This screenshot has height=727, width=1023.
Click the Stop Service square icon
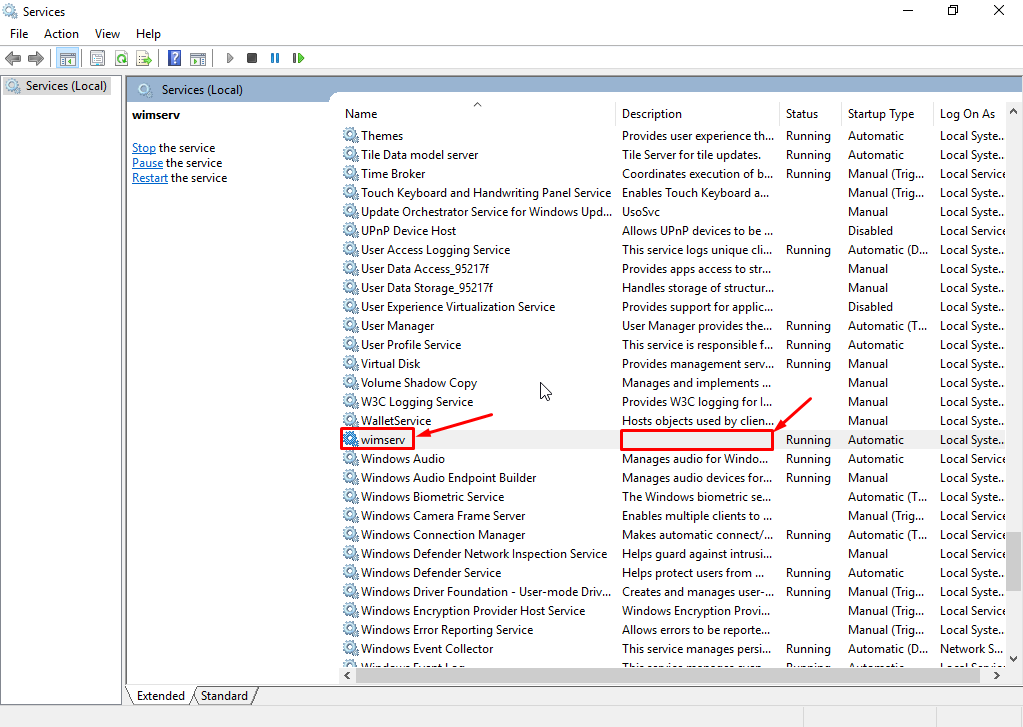[252, 58]
